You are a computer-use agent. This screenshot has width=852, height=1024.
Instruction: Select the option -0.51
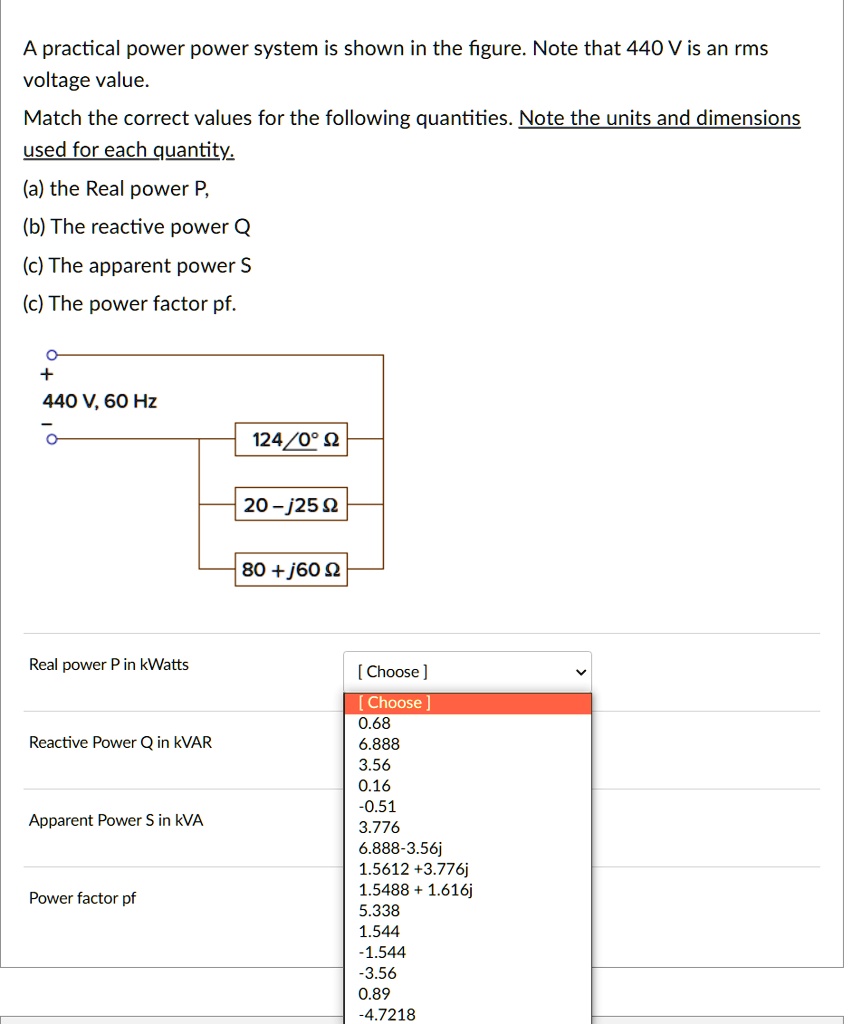pyautogui.click(x=373, y=806)
